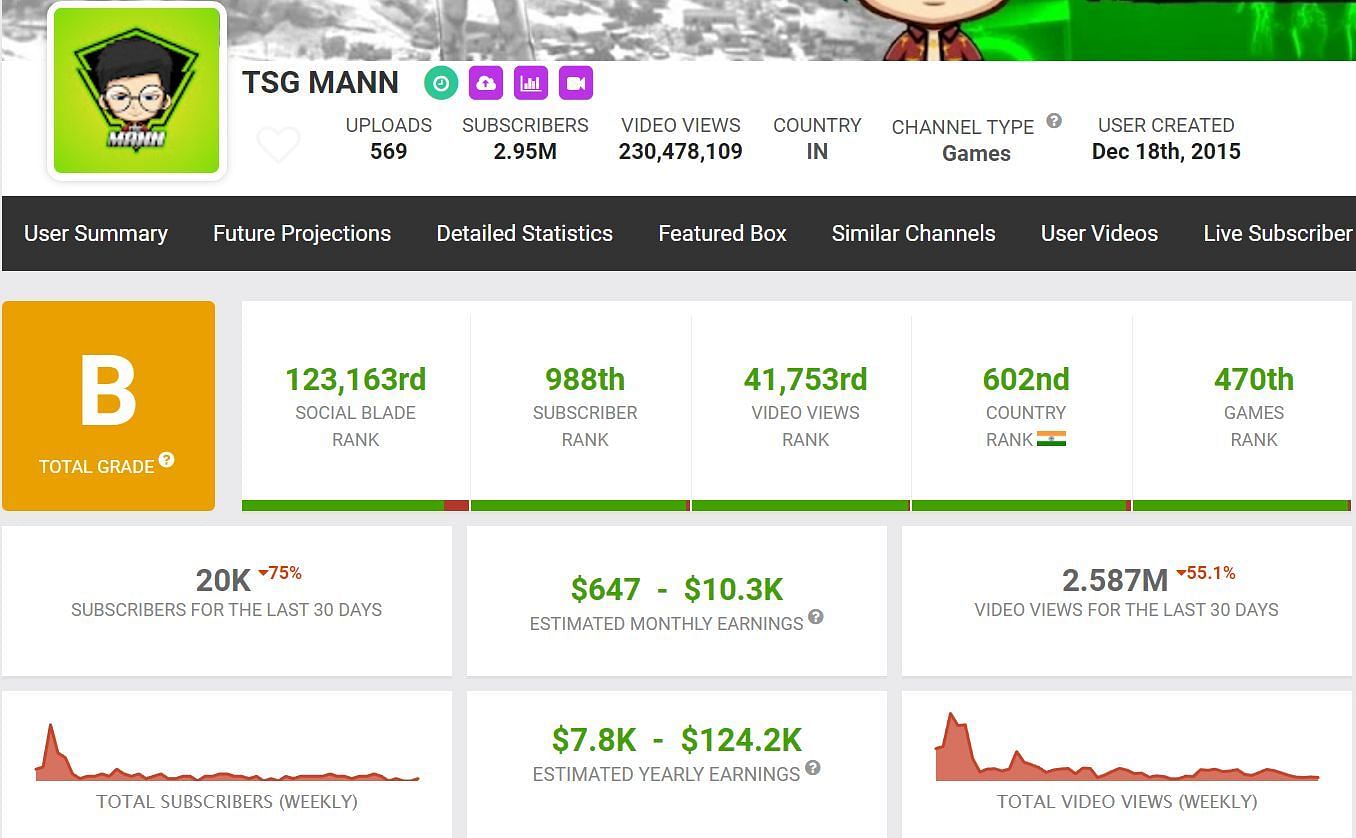Click the 569 uploads count
This screenshot has width=1356, height=838.
point(389,151)
